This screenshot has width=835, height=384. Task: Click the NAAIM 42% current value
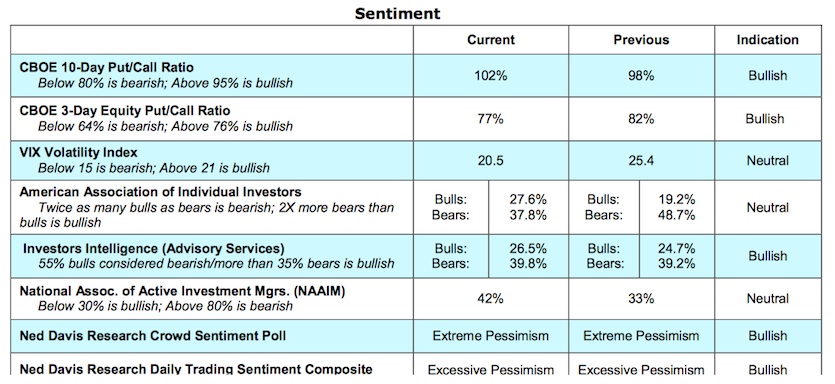[x=490, y=299]
